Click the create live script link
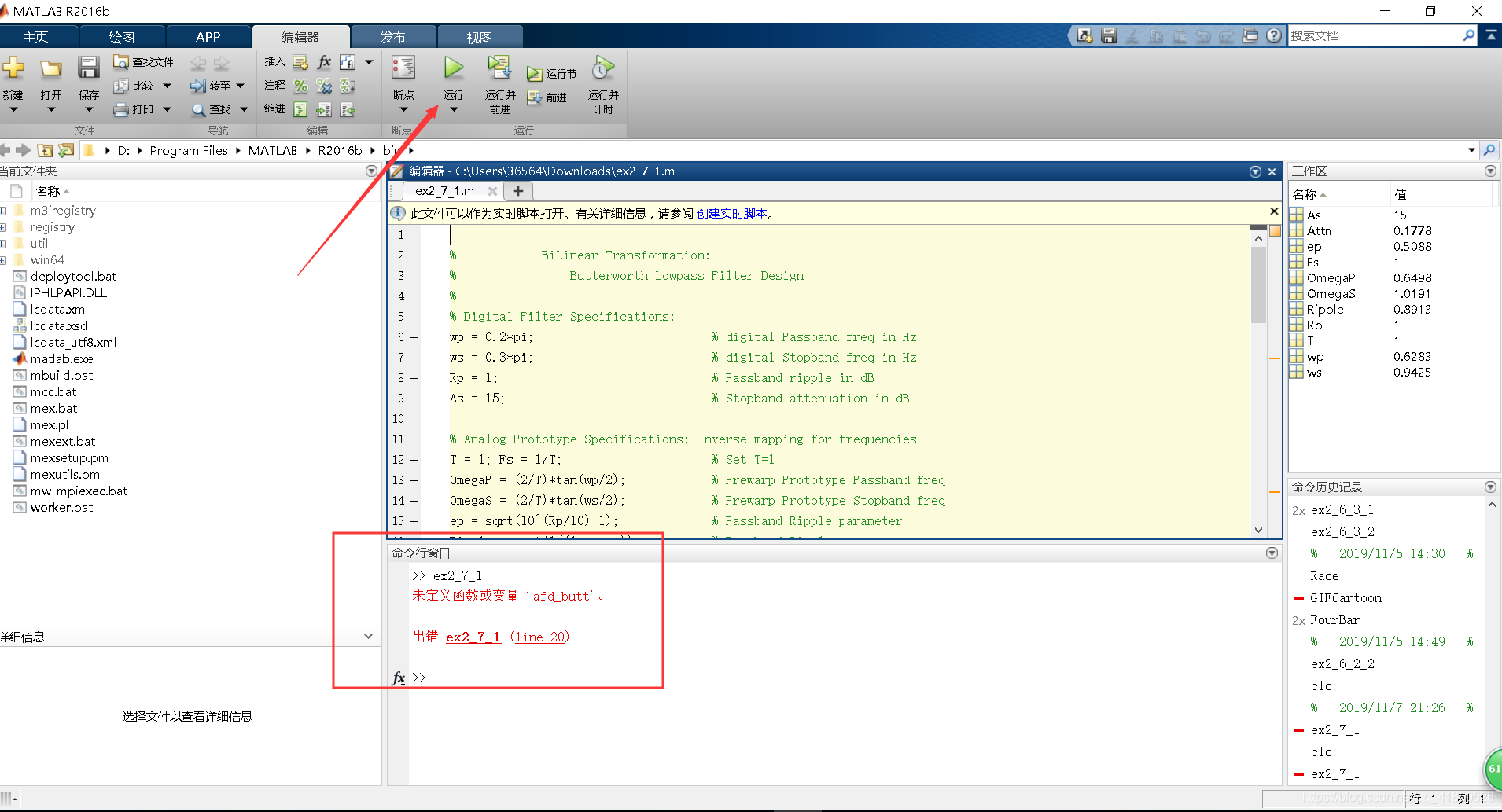The image size is (1502, 812). pos(732,213)
